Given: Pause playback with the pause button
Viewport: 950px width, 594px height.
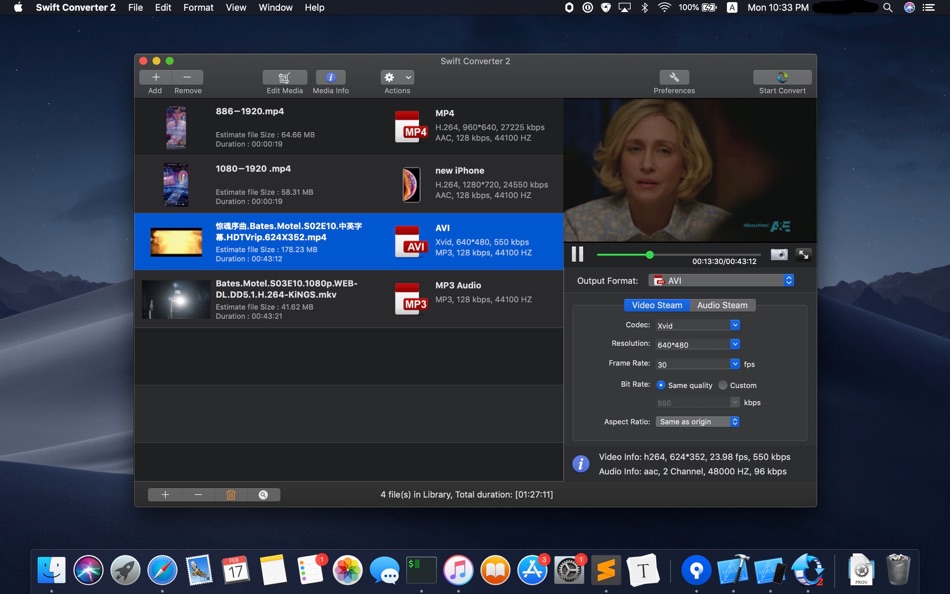Looking at the screenshot, I should point(577,254).
